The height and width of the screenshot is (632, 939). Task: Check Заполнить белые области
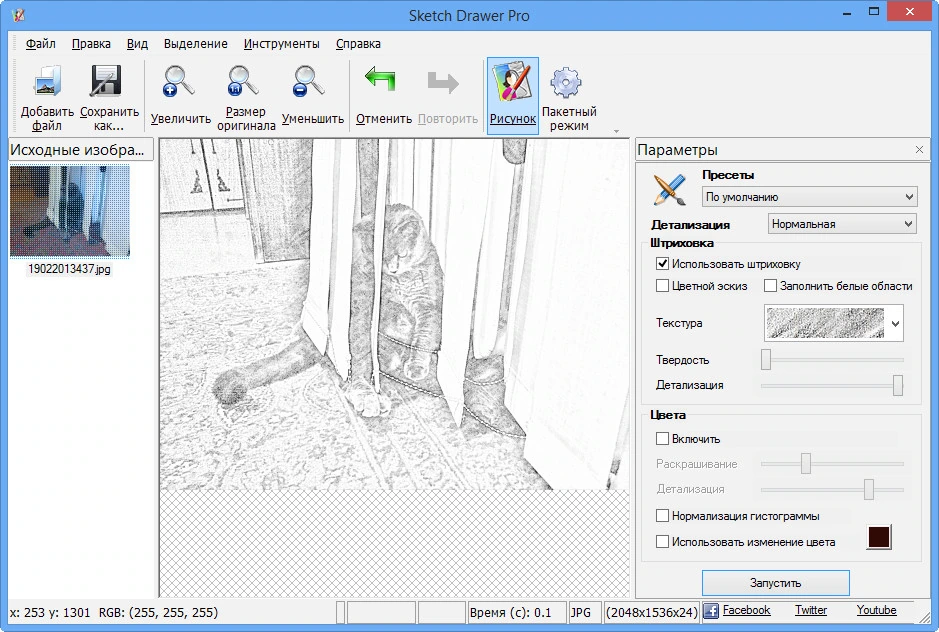770,286
